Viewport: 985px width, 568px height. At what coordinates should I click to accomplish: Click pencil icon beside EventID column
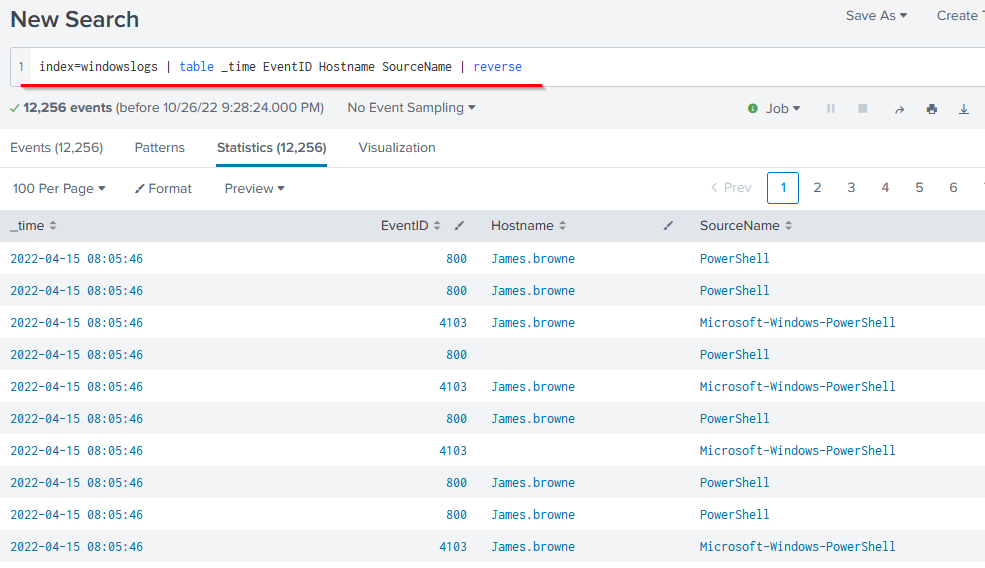(x=459, y=226)
